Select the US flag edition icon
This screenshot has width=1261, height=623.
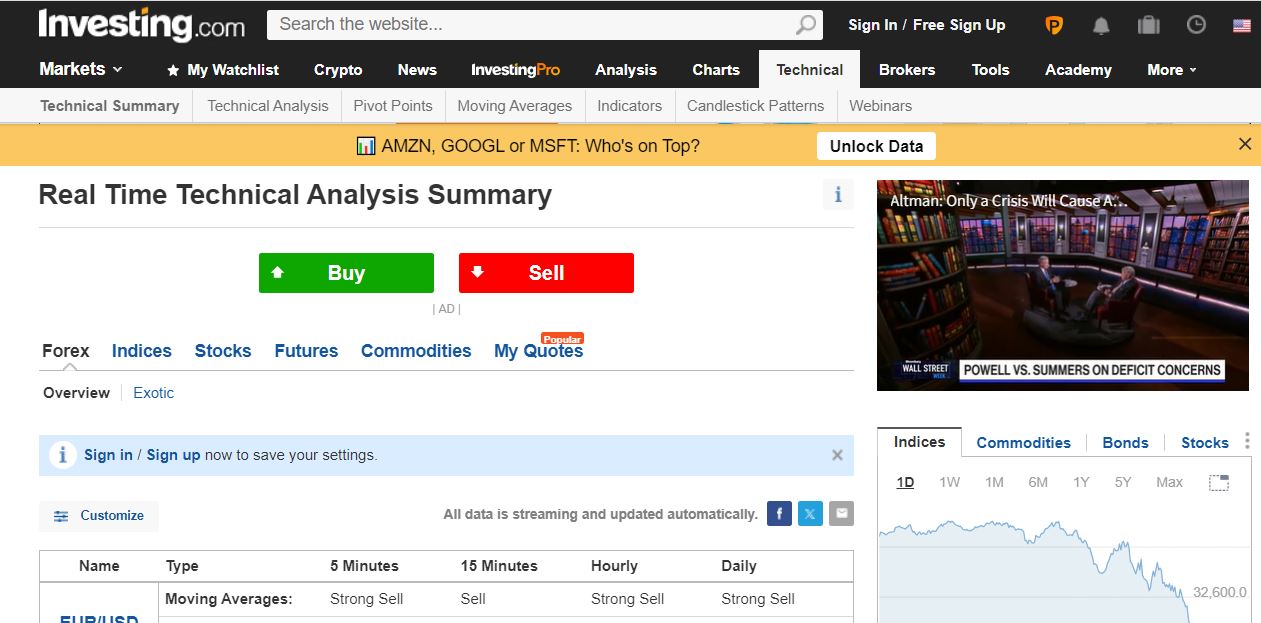pyautogui.click(x=1242, y=26)
